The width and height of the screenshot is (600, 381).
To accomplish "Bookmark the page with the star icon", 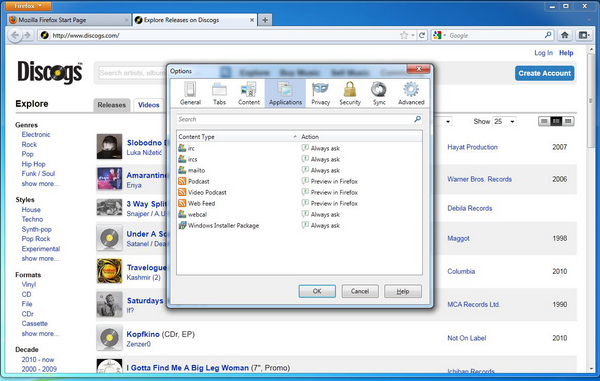I will [x=404, y=35].
